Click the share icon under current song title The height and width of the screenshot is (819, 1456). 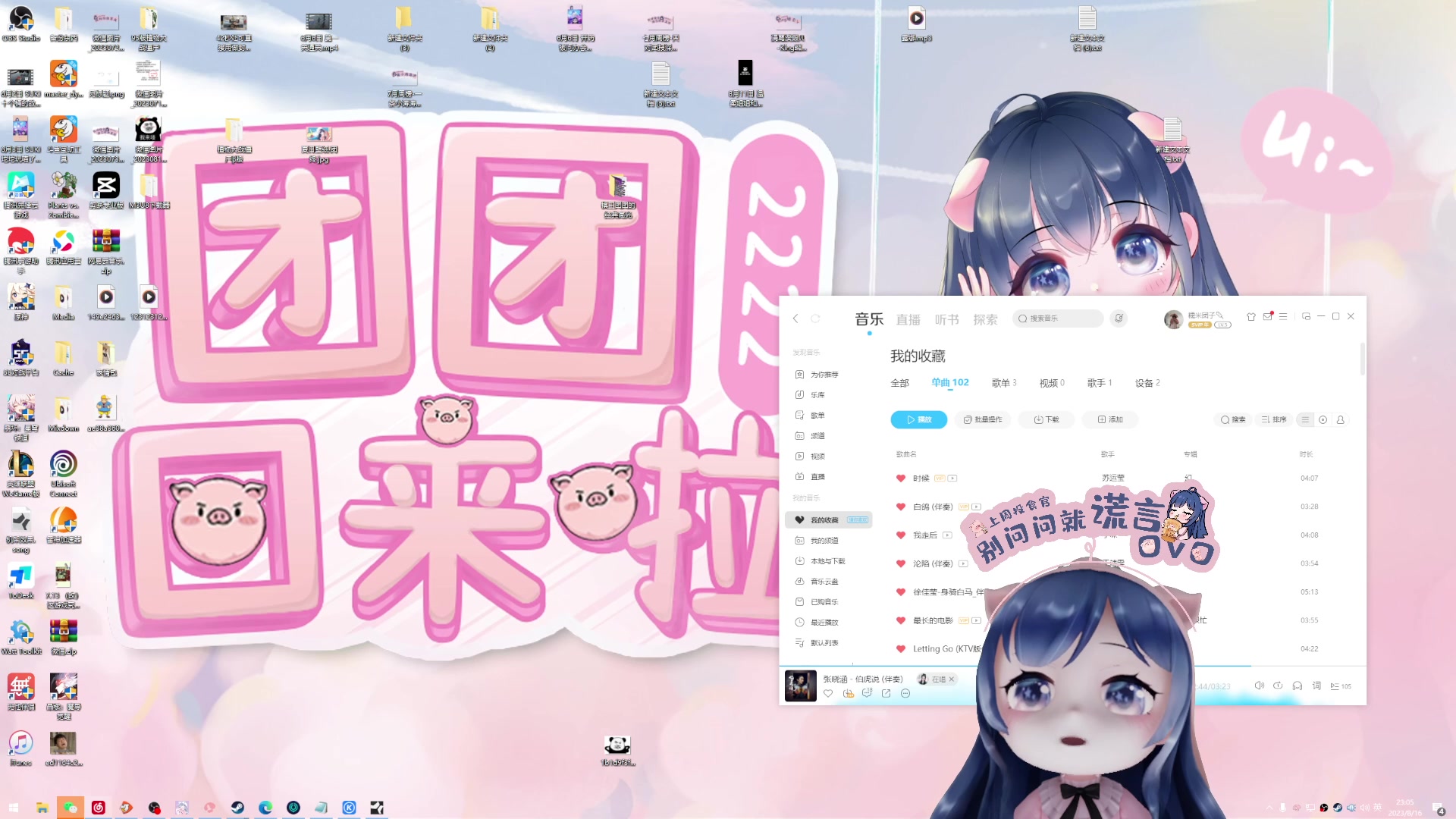tap(886, 693)
